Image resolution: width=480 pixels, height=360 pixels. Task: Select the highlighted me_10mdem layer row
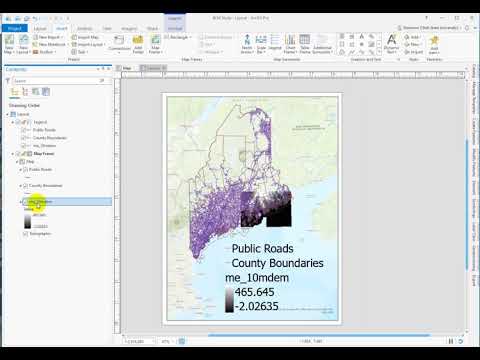pos(66,201)
